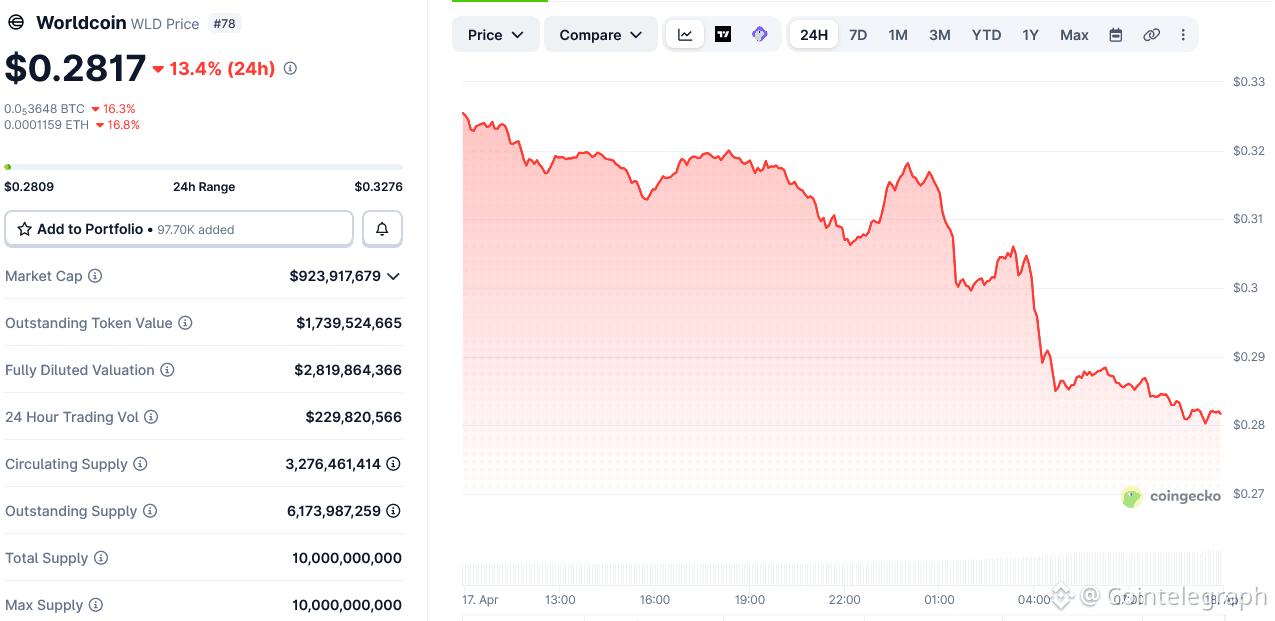Open the three-dot chart options menu
Screen dimensions: 1275x621
point(1183,35)
